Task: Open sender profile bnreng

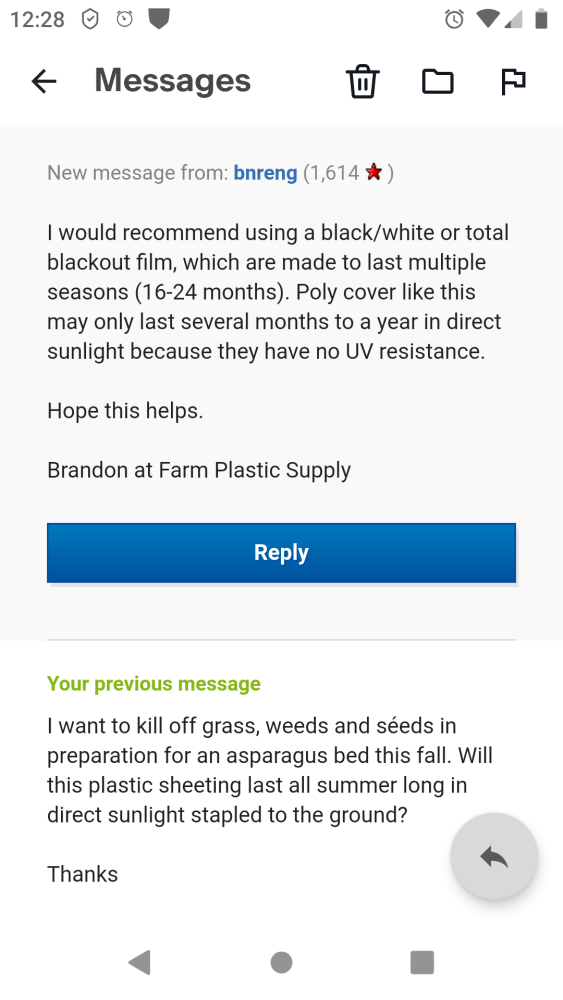Action: 265,173
